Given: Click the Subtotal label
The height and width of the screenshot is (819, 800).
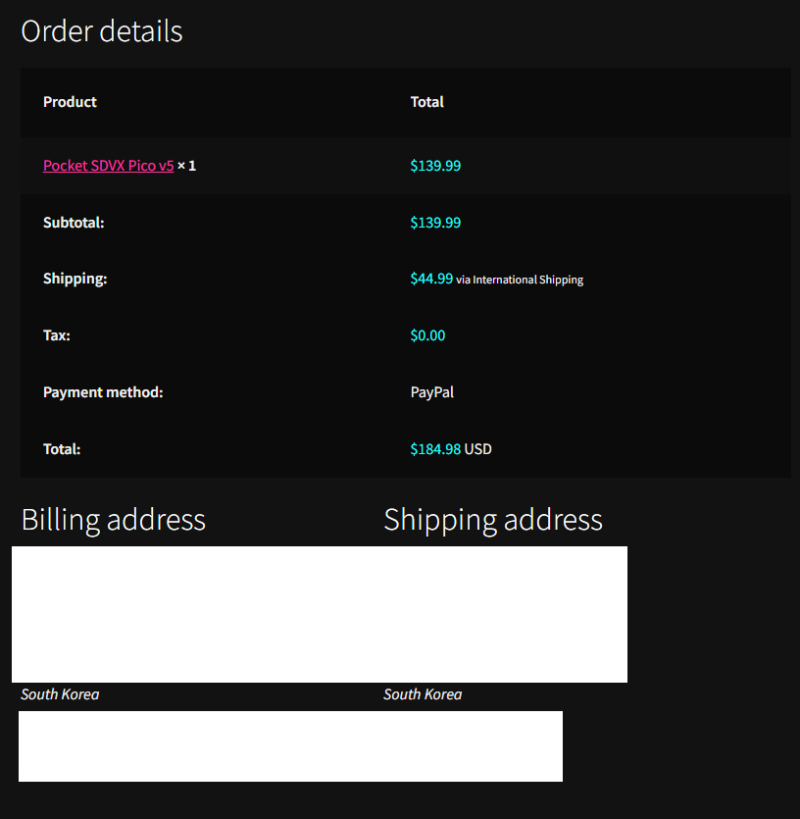Looking at the screenshot, I should (x=73, y=223).
